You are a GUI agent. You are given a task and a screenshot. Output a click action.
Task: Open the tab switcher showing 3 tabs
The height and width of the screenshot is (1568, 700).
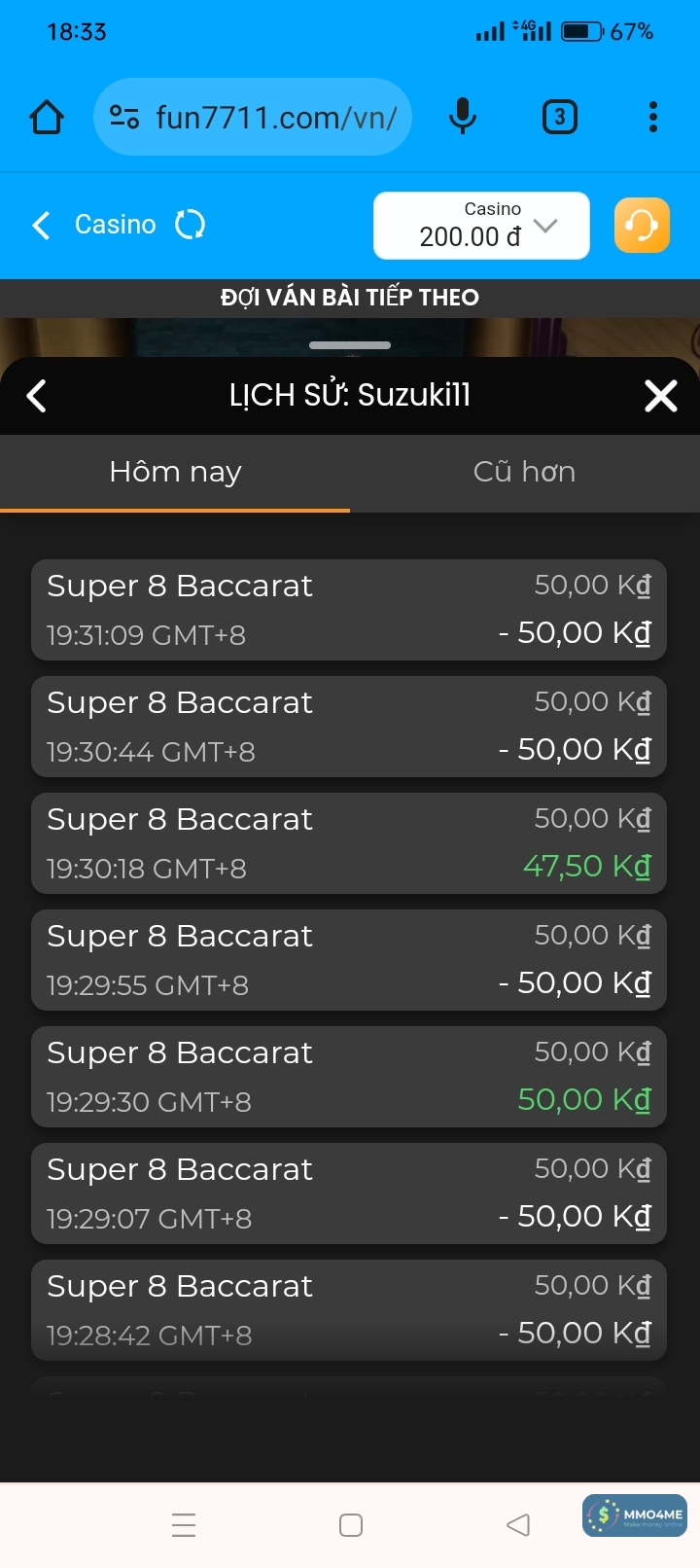(559, 118)
